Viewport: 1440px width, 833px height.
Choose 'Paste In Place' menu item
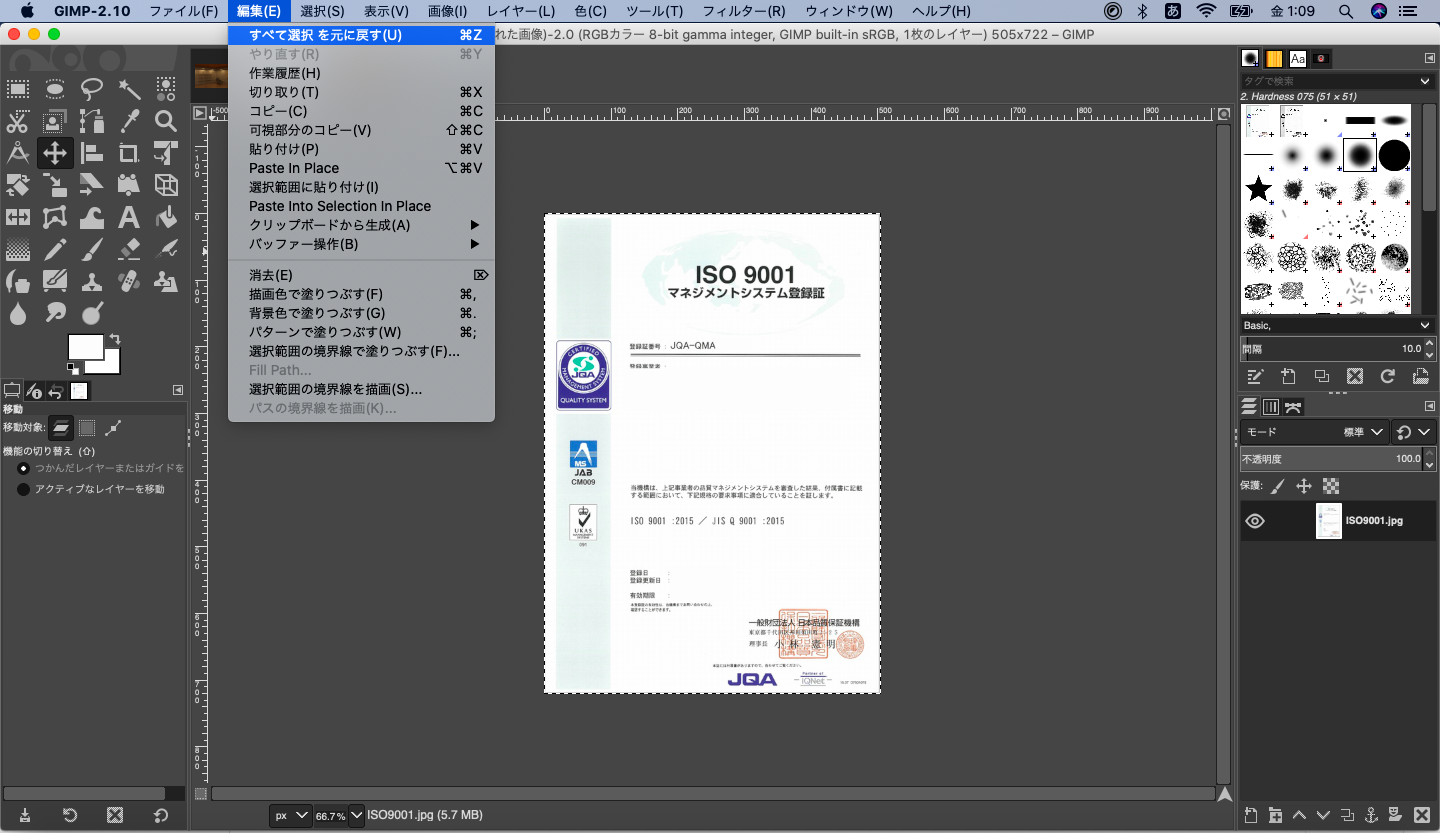pyautogui.click(x=361, y=168)
